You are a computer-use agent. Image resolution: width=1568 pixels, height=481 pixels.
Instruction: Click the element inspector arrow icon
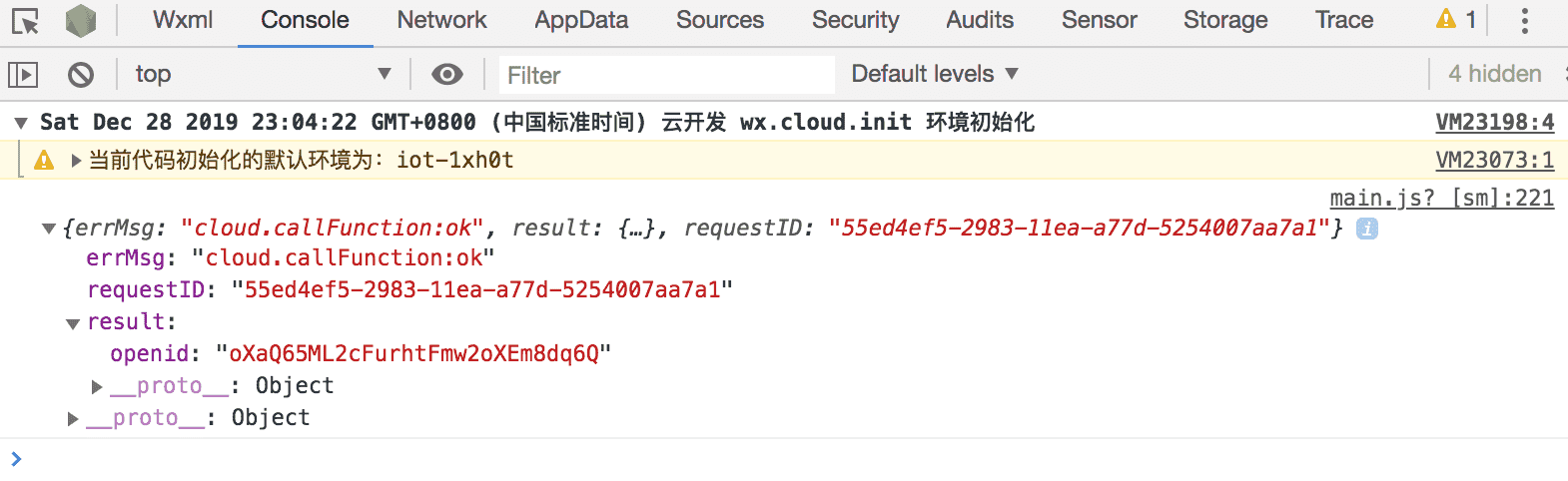[x=26, y=21]
